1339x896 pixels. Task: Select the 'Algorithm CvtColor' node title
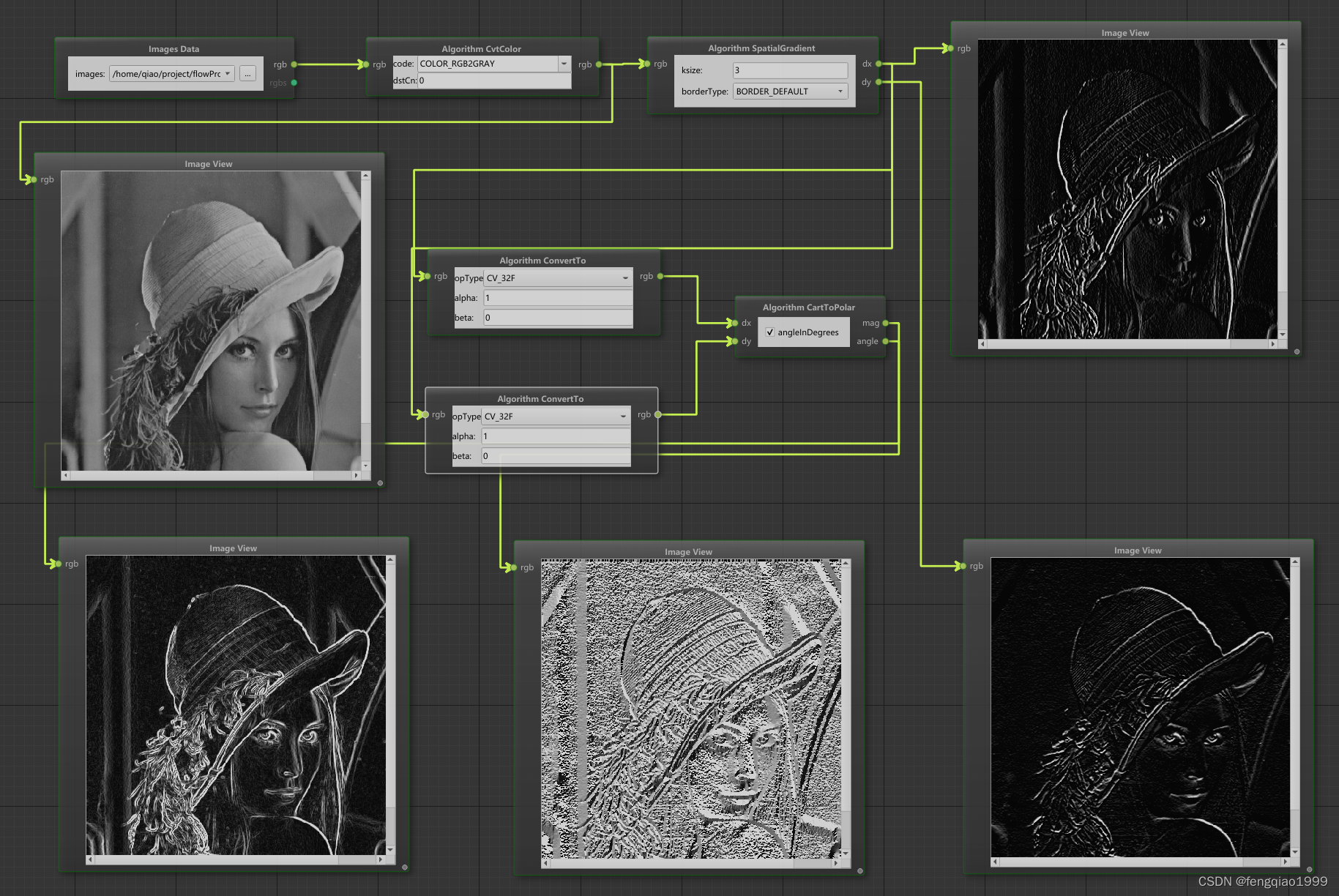(x=481, y=49)
